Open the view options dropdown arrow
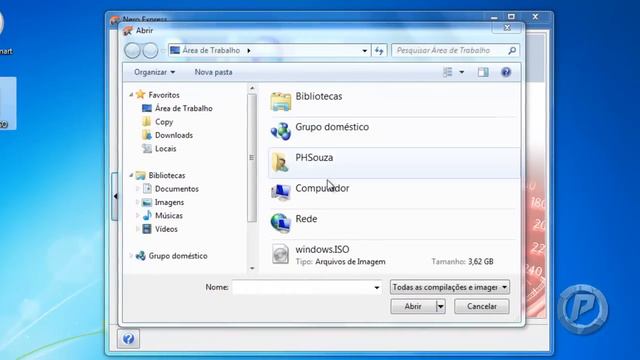The height and width of the screenshot is (360, 640). [462, 72]
